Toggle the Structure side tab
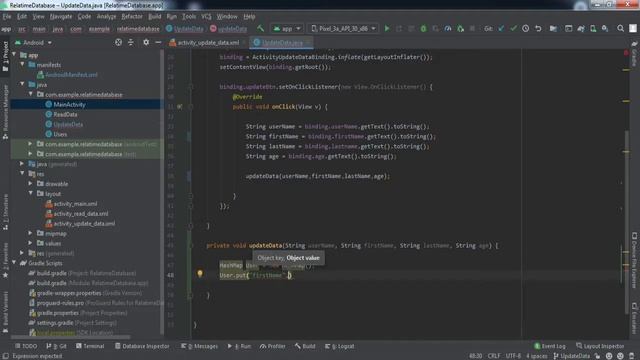Image resolution: width=640 pixels, height=360 pixels. pyautogui.click(x=5, y=211)
